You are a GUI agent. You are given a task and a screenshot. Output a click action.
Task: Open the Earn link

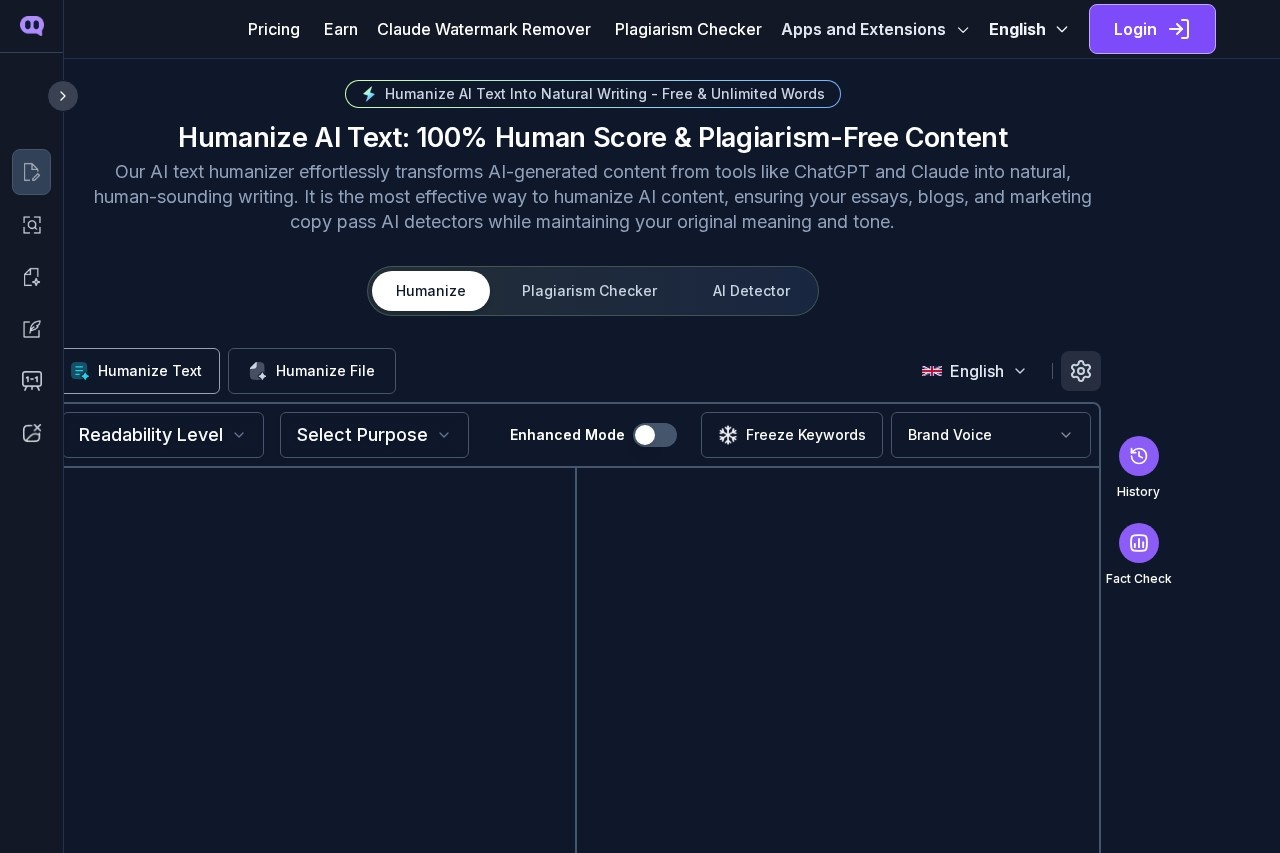(341, 29)
